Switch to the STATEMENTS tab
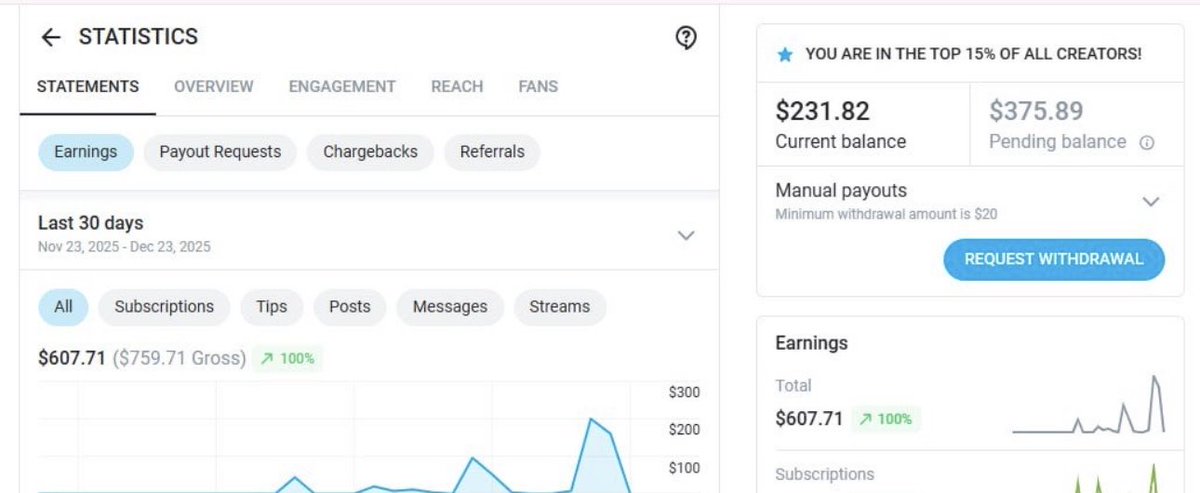This screenshot has width=1200, height=493. click(x=88, y=87)
